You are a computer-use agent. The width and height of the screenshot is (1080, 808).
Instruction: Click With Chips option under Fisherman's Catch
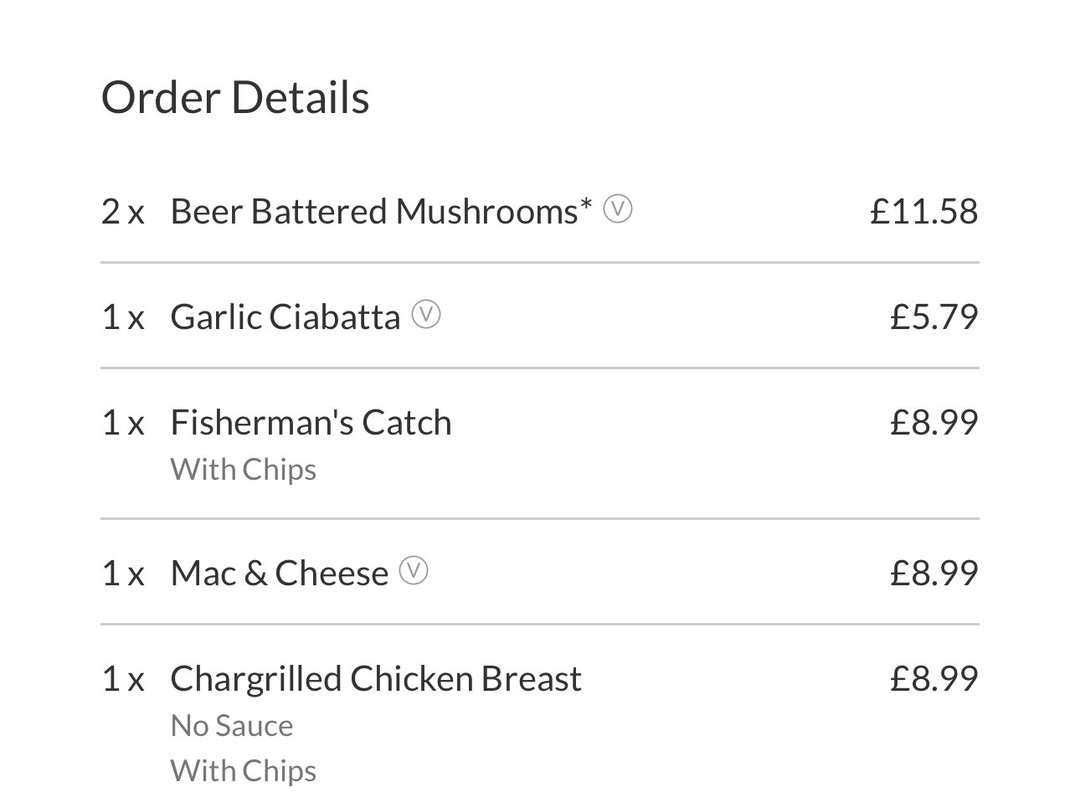tap(243, 470)
